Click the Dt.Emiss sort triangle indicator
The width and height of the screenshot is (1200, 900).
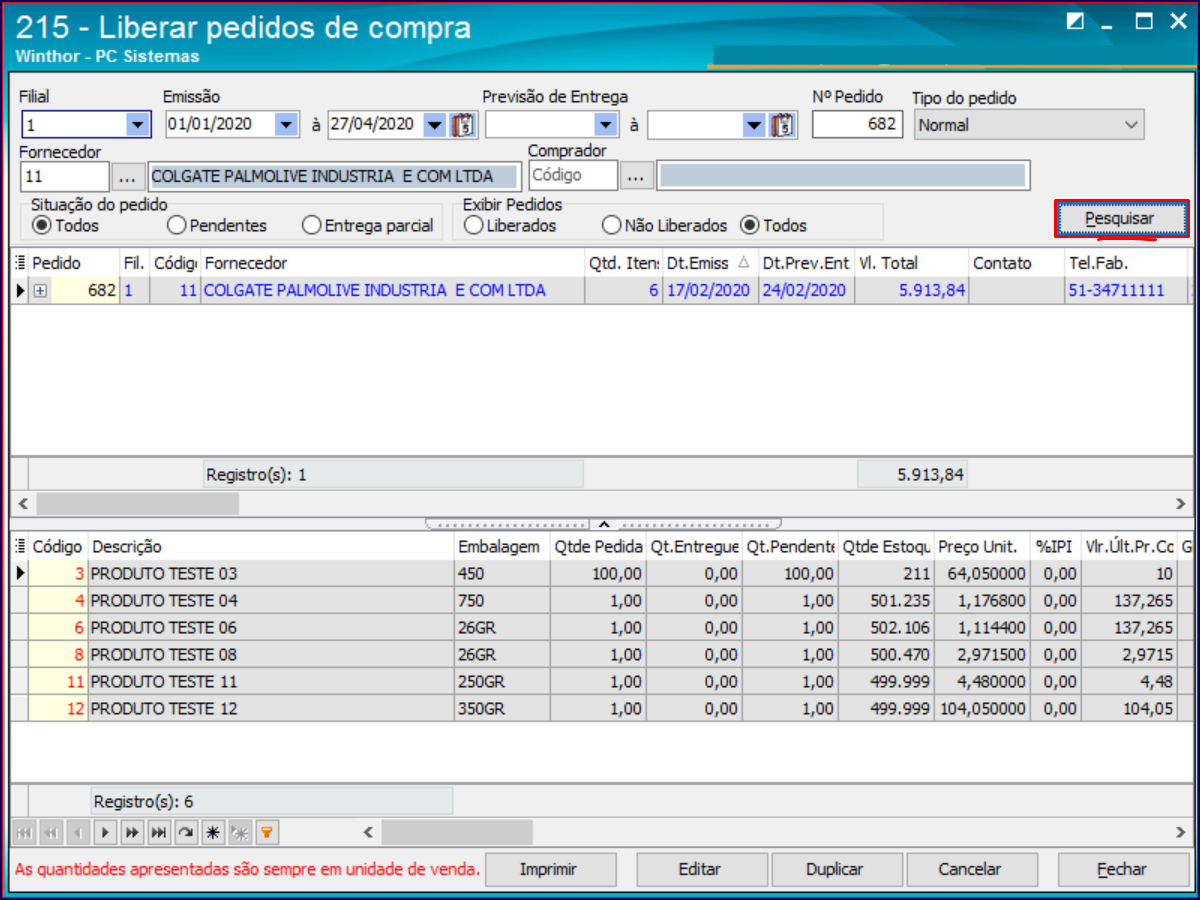point(743,263)
